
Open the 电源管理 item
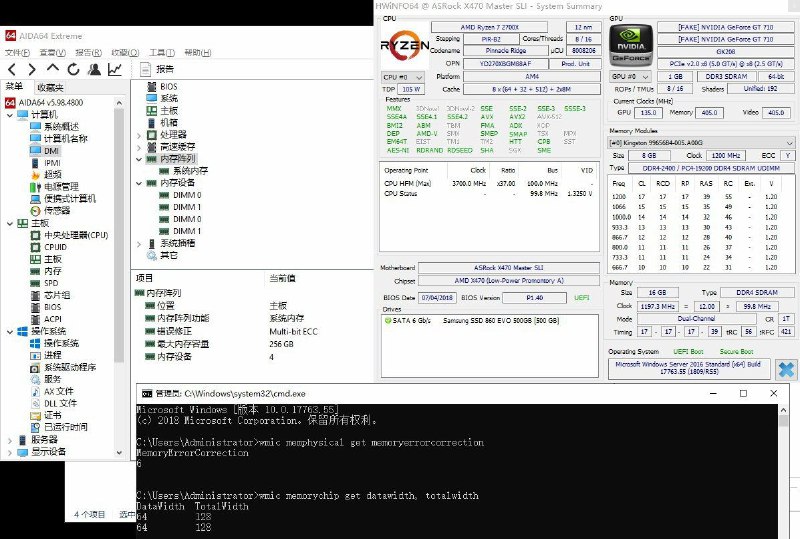tap(61, 187)
